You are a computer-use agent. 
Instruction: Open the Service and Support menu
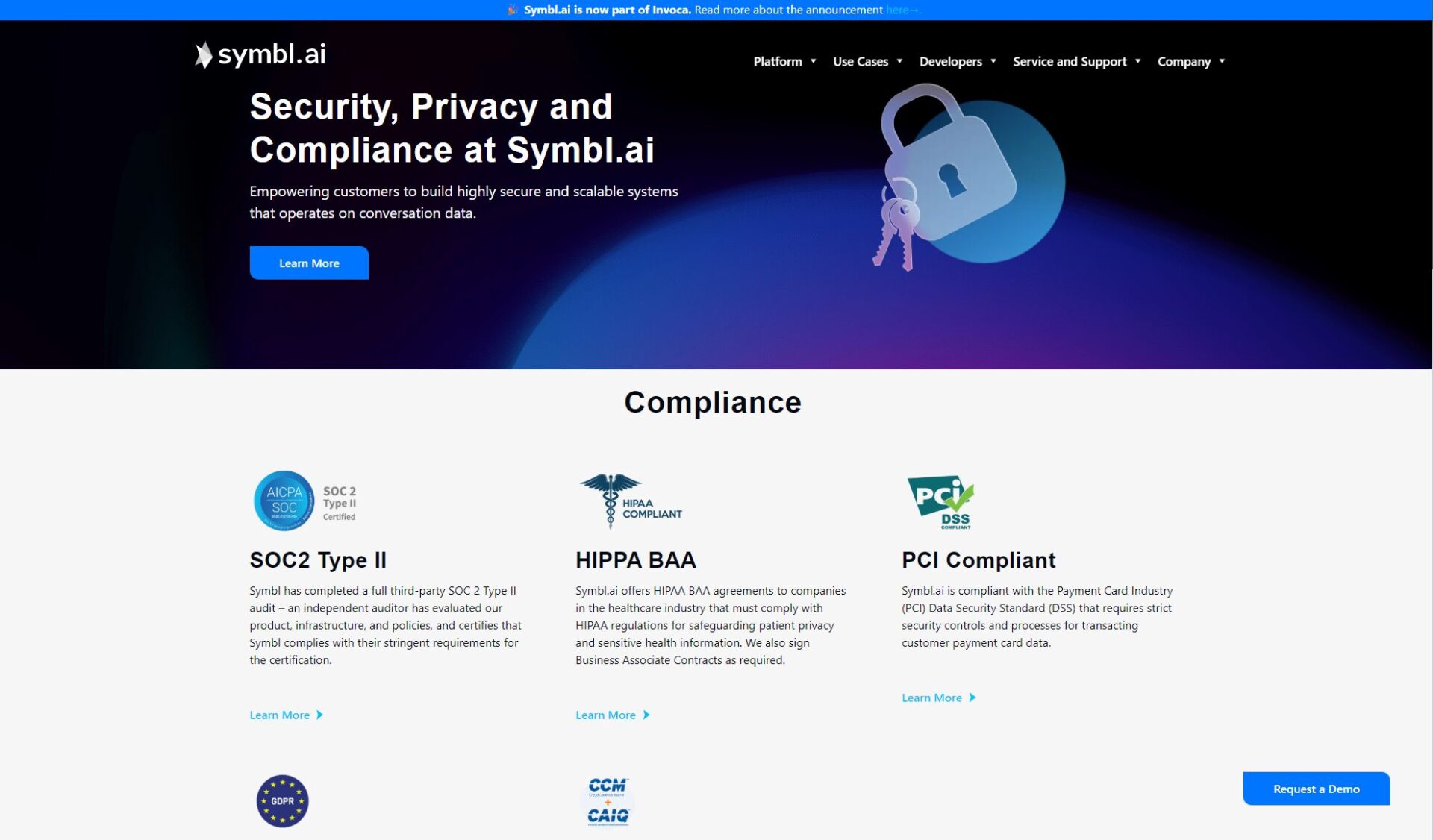tap(1076, 61)
